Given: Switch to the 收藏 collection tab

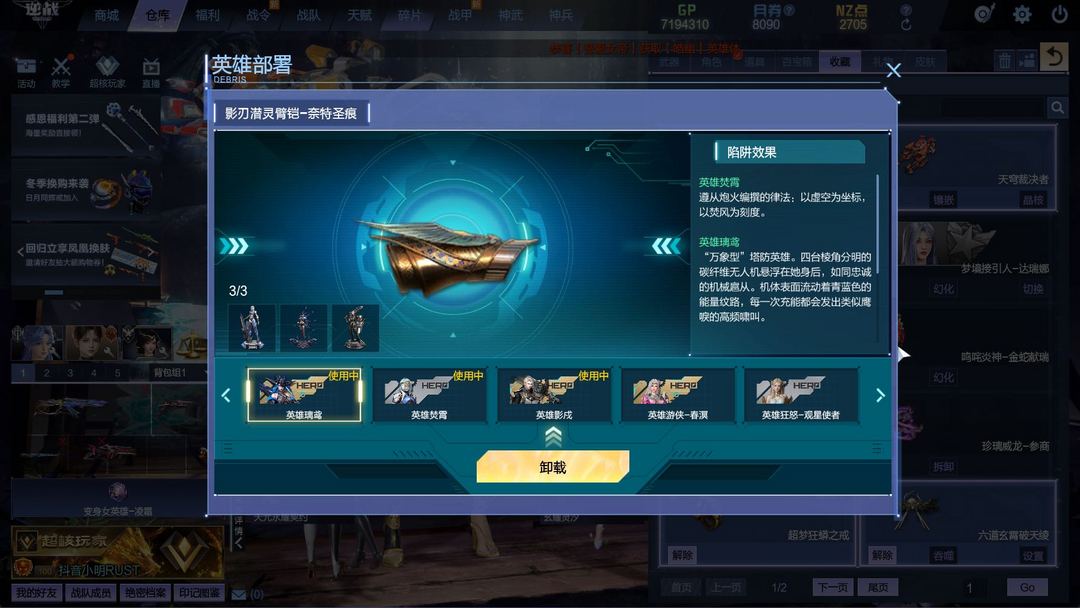Looking at the screenshot, I should (840, 62).
